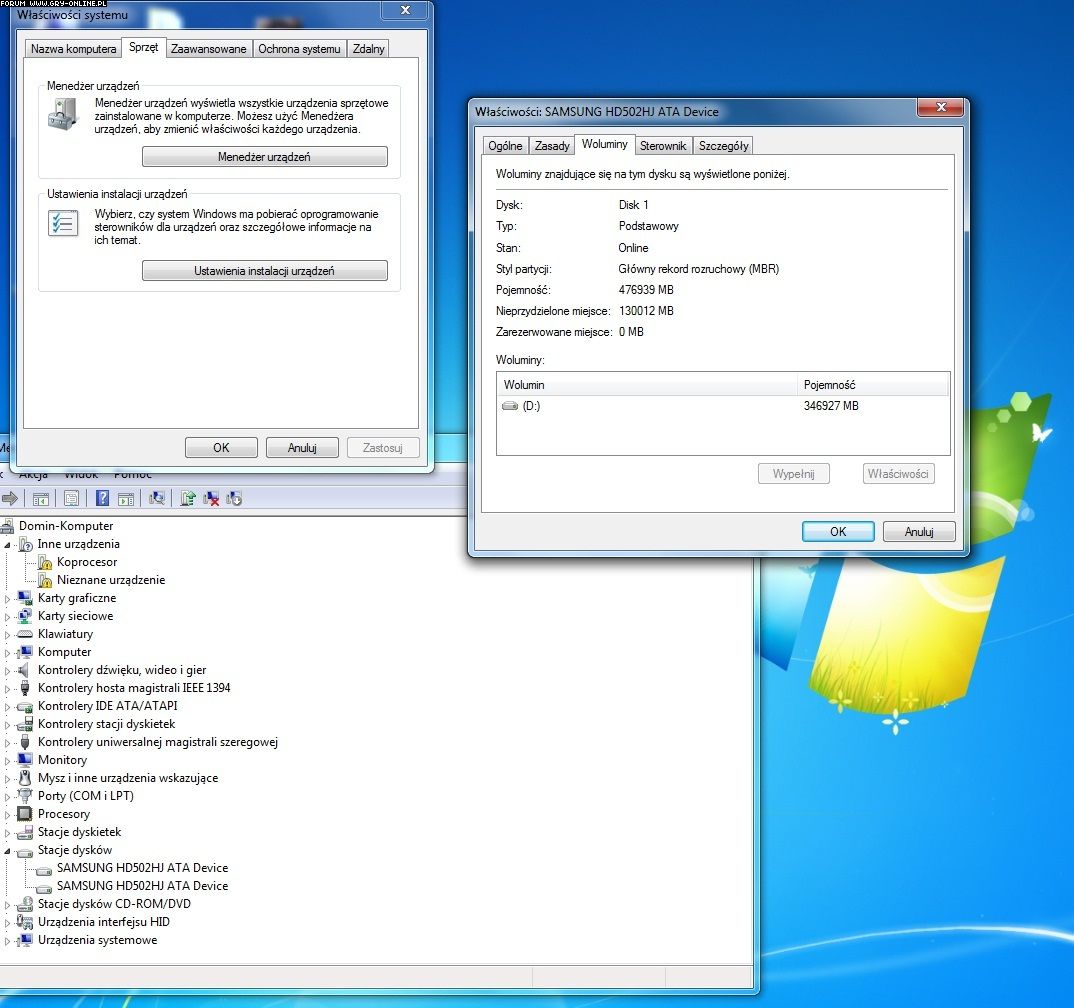
Task: Click the Monitory display icon
Action: point(25,759)
